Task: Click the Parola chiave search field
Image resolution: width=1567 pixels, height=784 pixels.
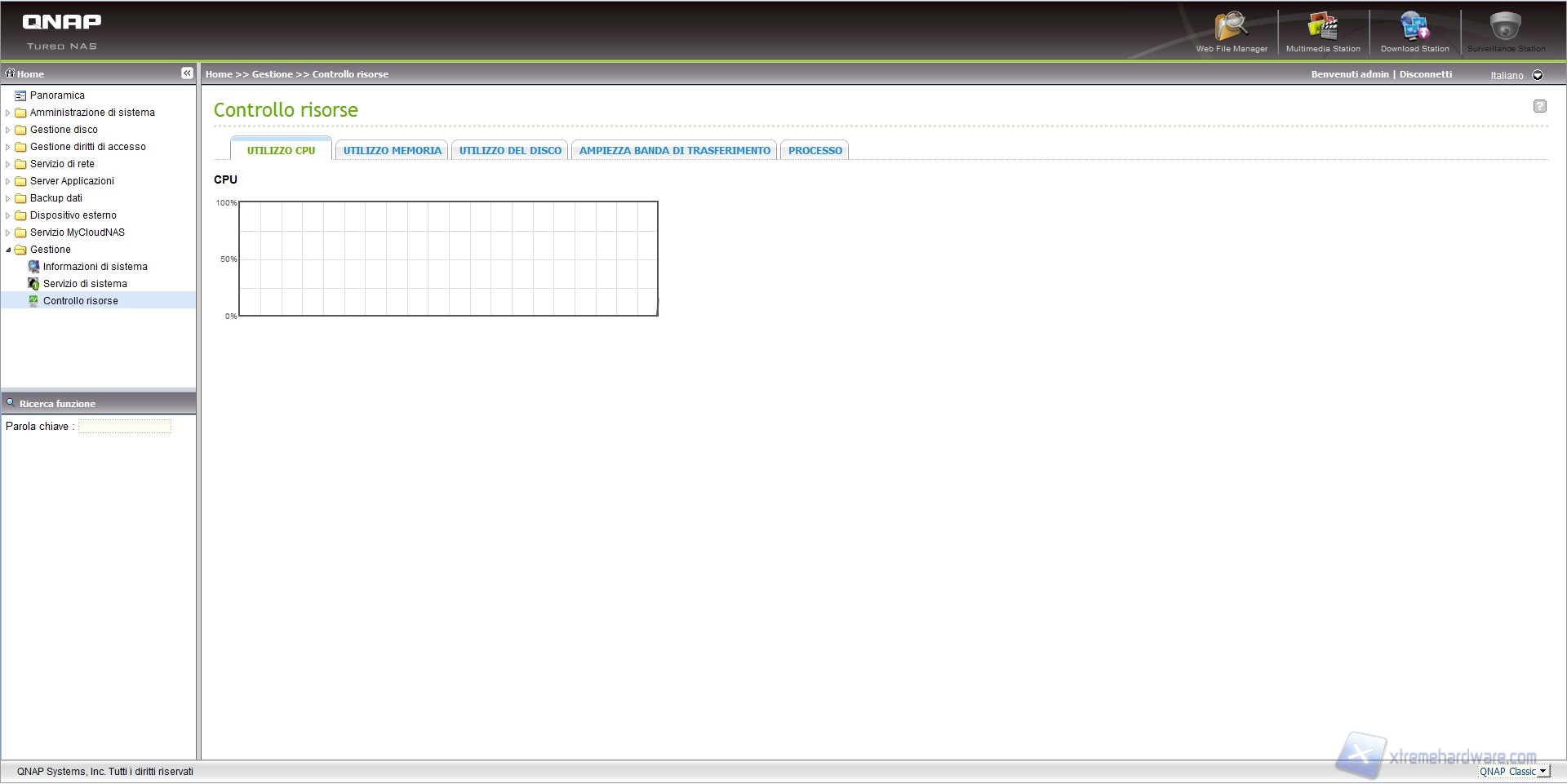Action: click(x=125, y=427)
